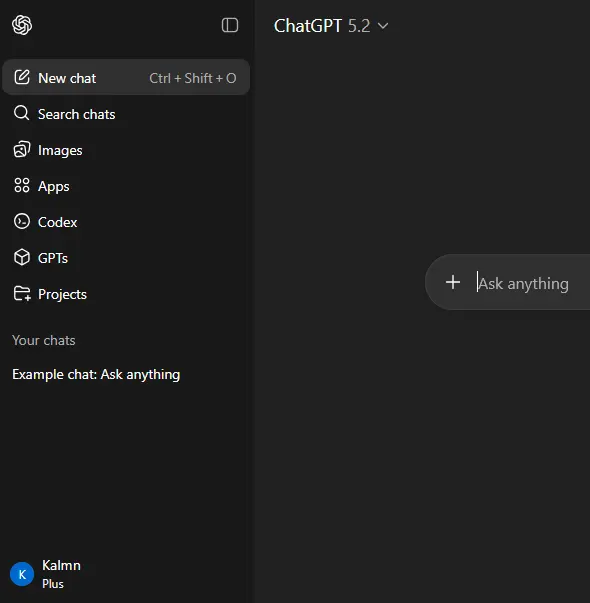
Task: Click the Apps grid icon
Action: pos(22,185)
